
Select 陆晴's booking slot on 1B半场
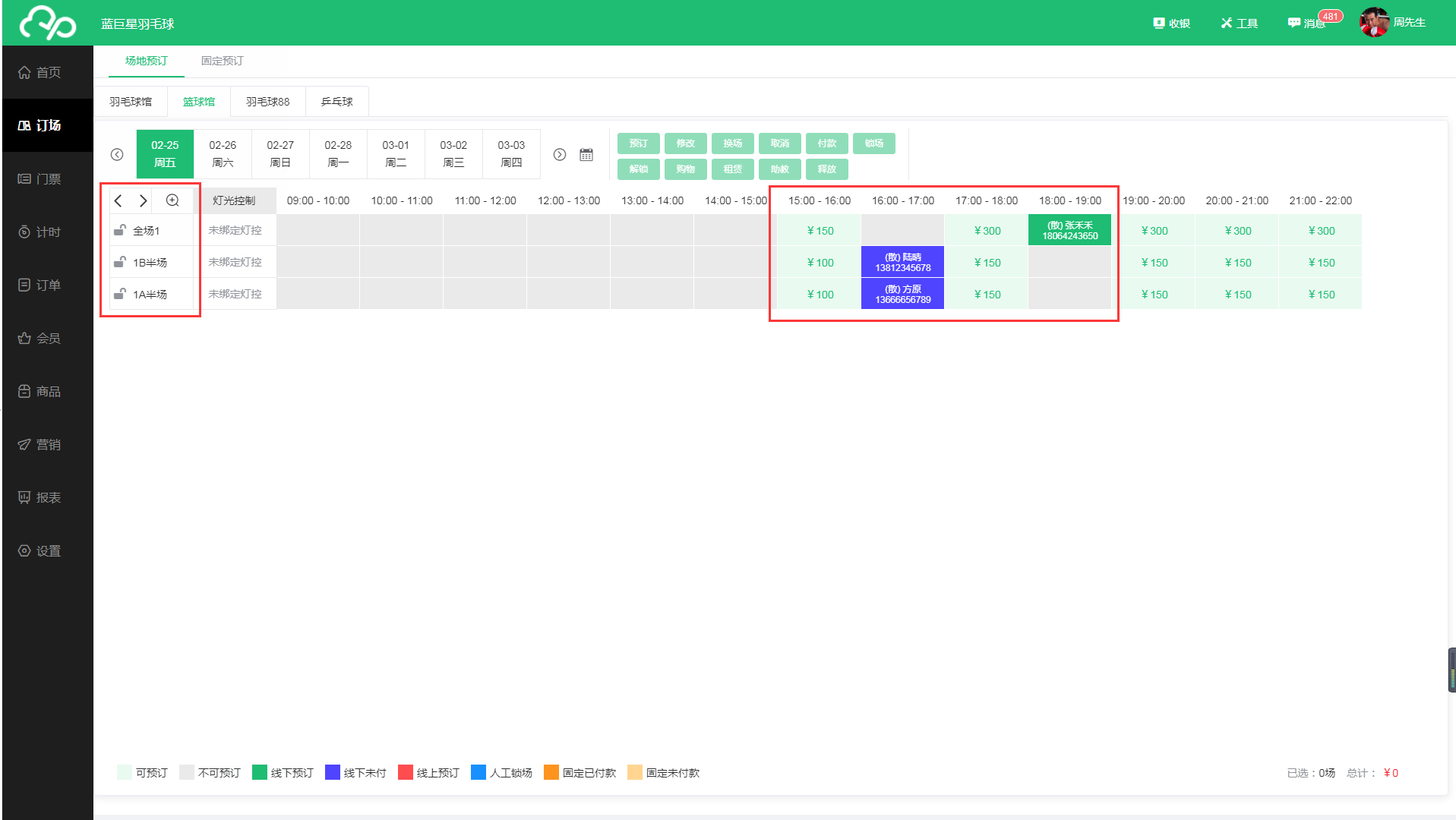tap(902, 263)
